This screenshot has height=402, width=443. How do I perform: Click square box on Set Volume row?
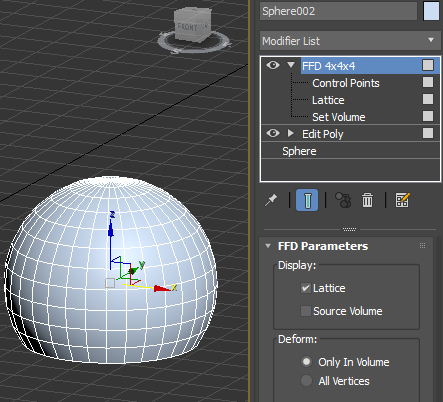428,116
